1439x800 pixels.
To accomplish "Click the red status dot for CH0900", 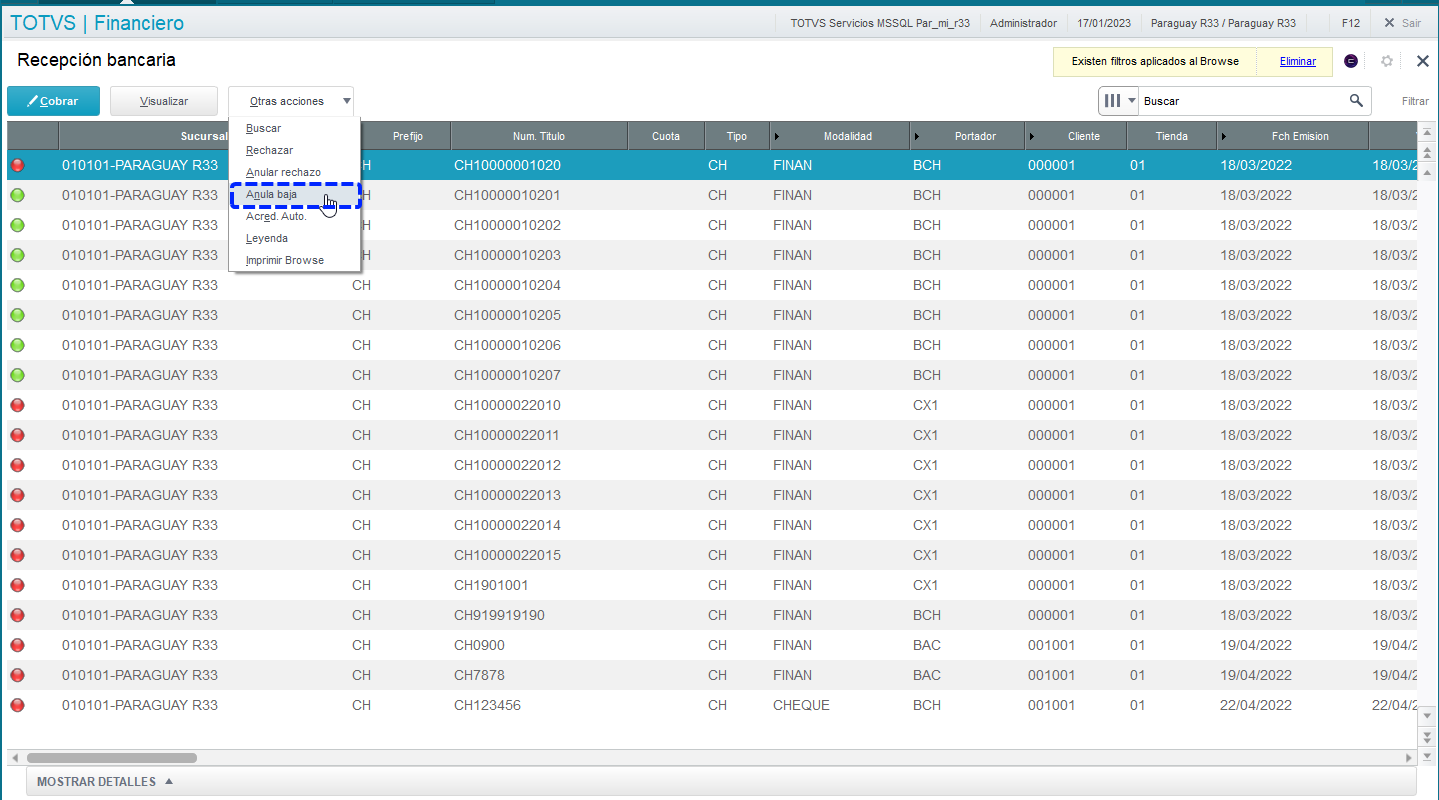I will coord(17,645).
